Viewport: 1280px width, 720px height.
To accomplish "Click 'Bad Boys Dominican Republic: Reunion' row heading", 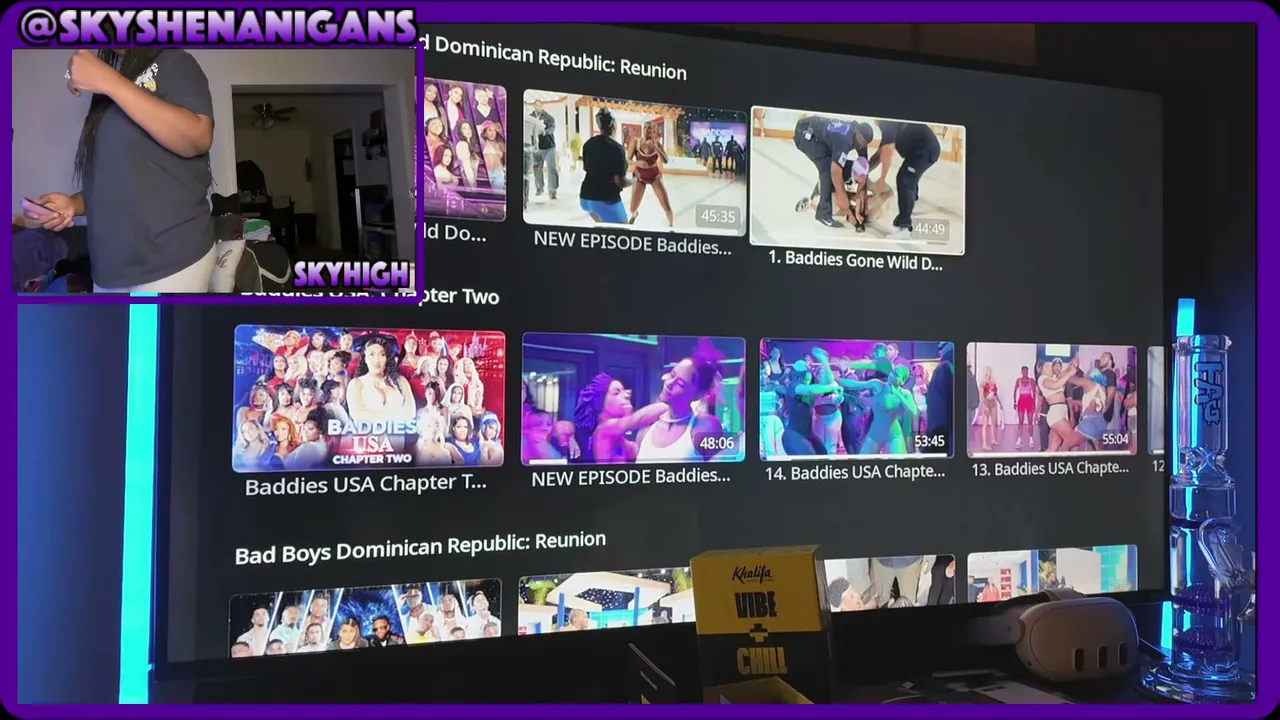I will pyautogui.click(x=420, y=546).
